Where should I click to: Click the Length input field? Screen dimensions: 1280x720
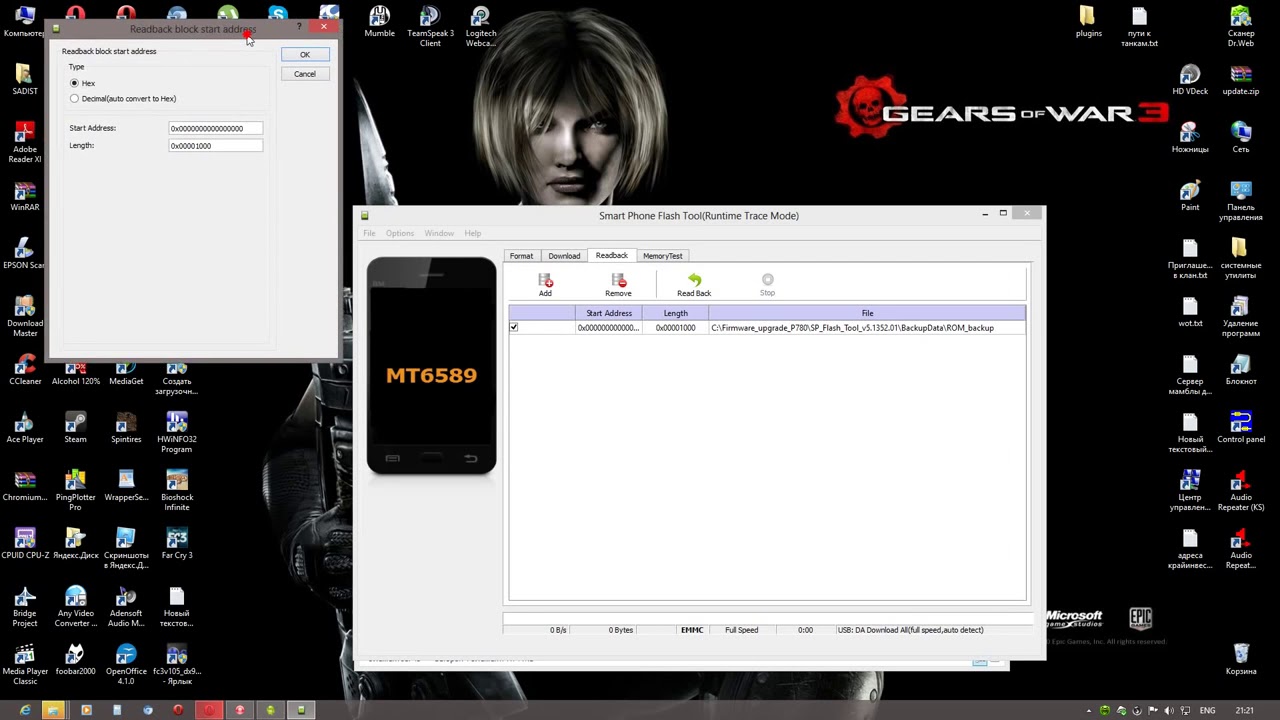click(216, 146)
